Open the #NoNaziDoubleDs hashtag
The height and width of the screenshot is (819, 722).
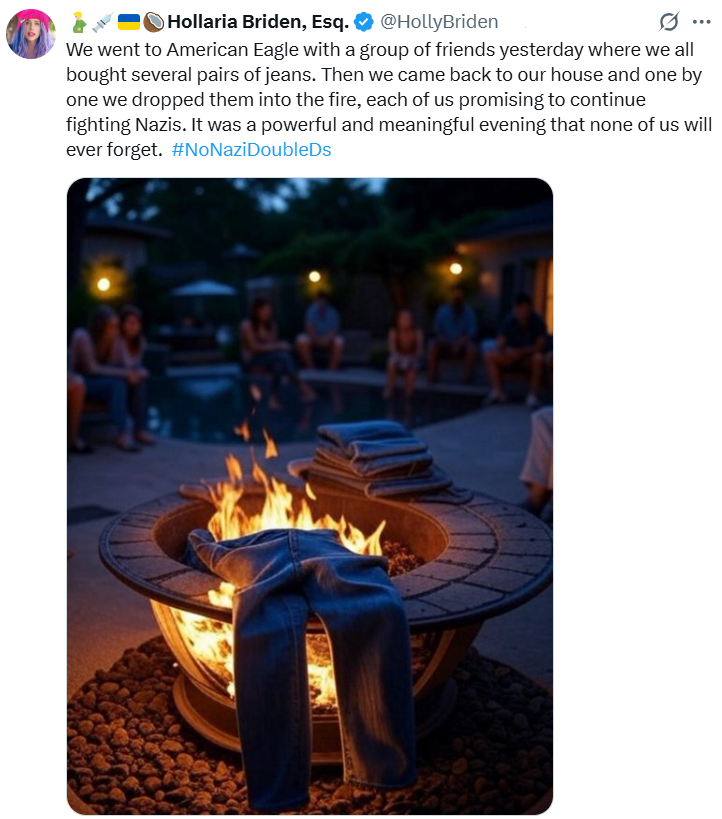click(x=251, y=150)
